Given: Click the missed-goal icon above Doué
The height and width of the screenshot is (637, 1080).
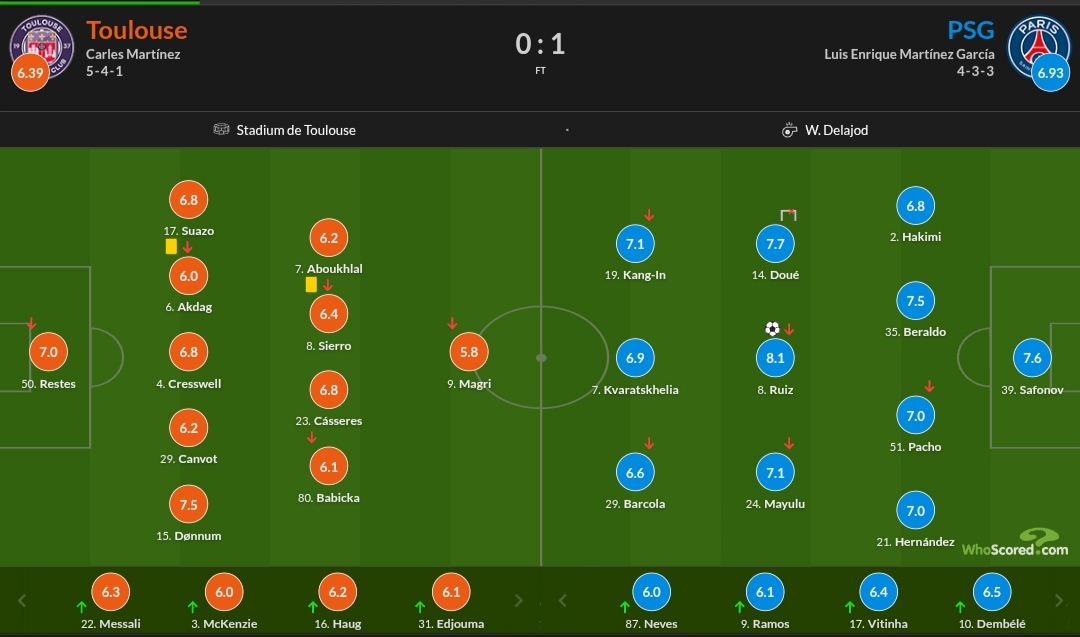Looking at the screenshot, I should point(788,215).
